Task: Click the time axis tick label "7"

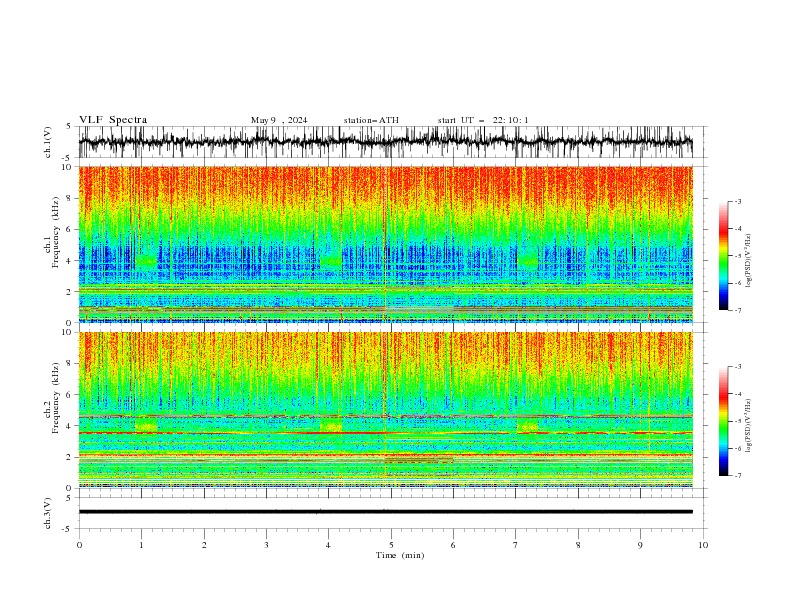Action: [516, 545]
